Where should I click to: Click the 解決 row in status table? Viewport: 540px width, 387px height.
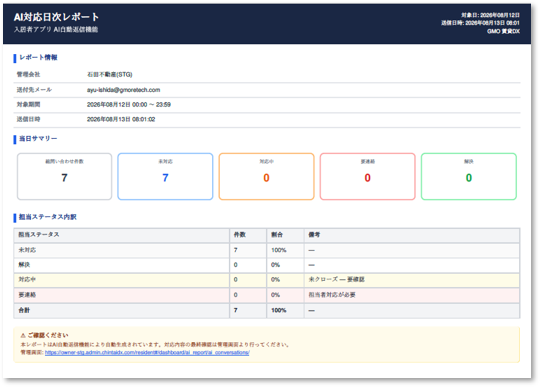(x=267, y=265)
